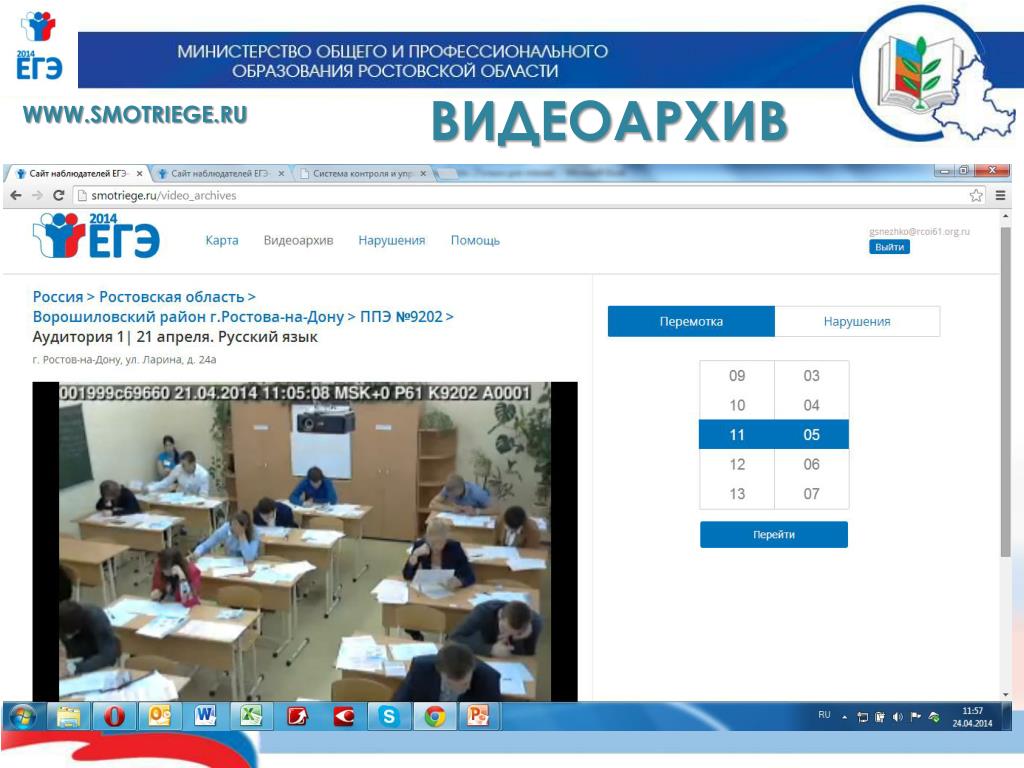Select the Нарушения tab in side panel
This screenshot has width=1024, height=768.
tap(857, 321)
